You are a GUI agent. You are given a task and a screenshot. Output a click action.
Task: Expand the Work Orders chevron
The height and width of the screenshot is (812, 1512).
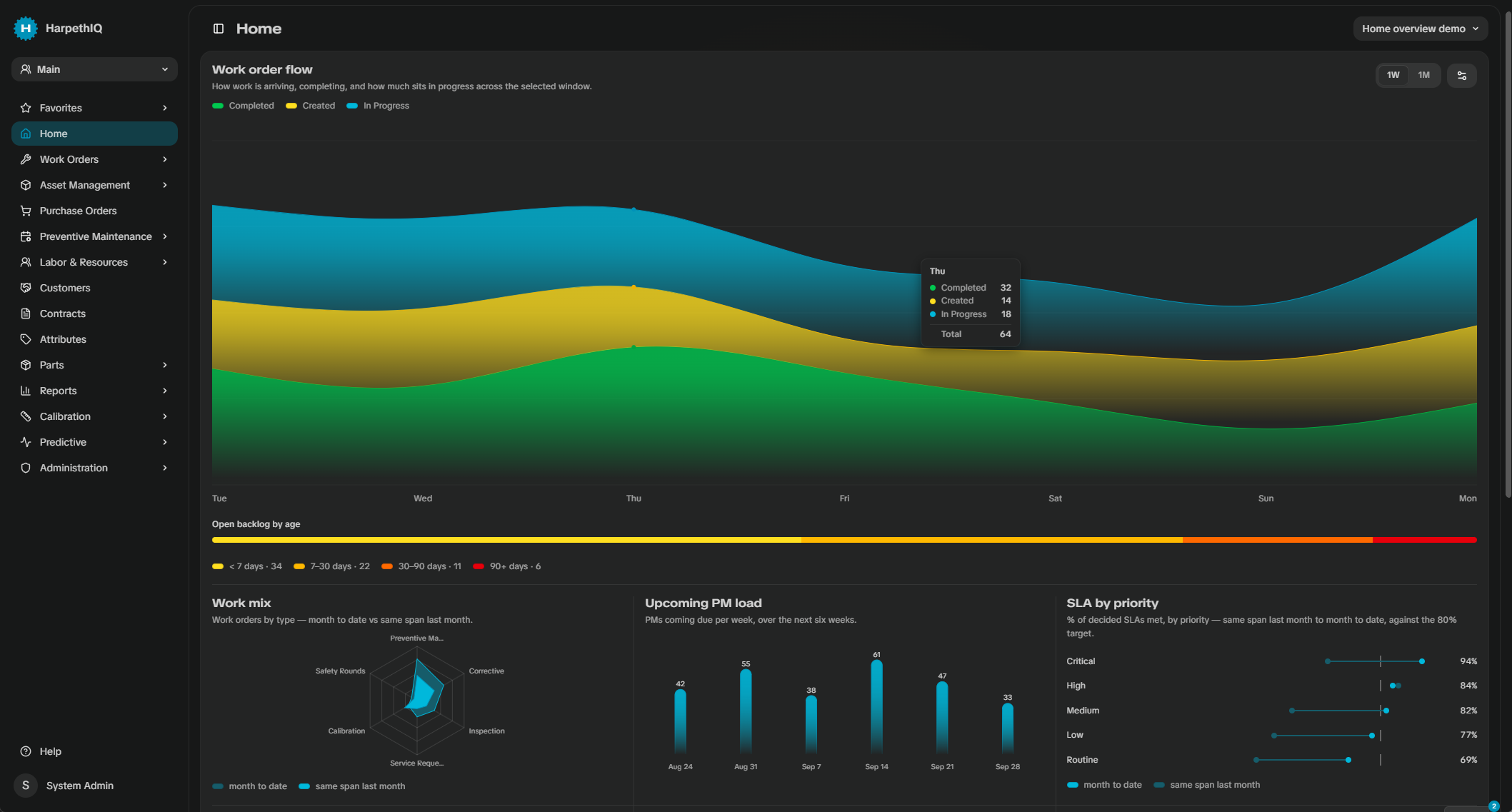tap(165, 159)
